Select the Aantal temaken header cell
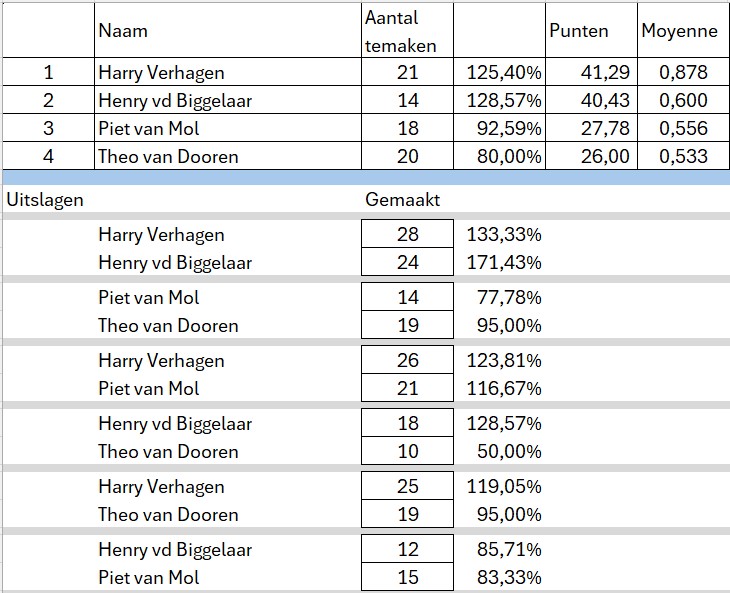 coord(407,30)
